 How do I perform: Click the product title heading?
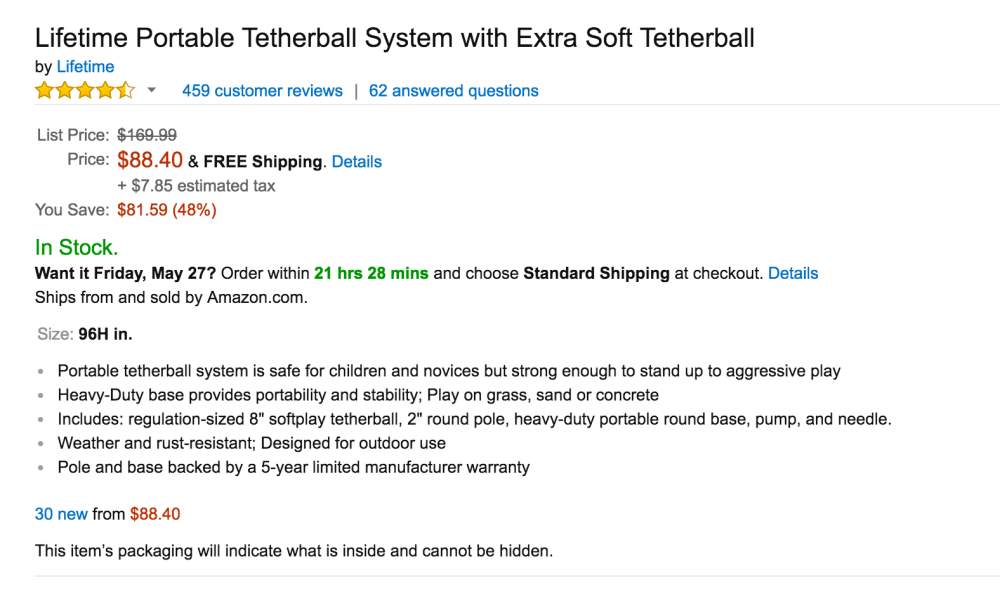click(394, 39)
